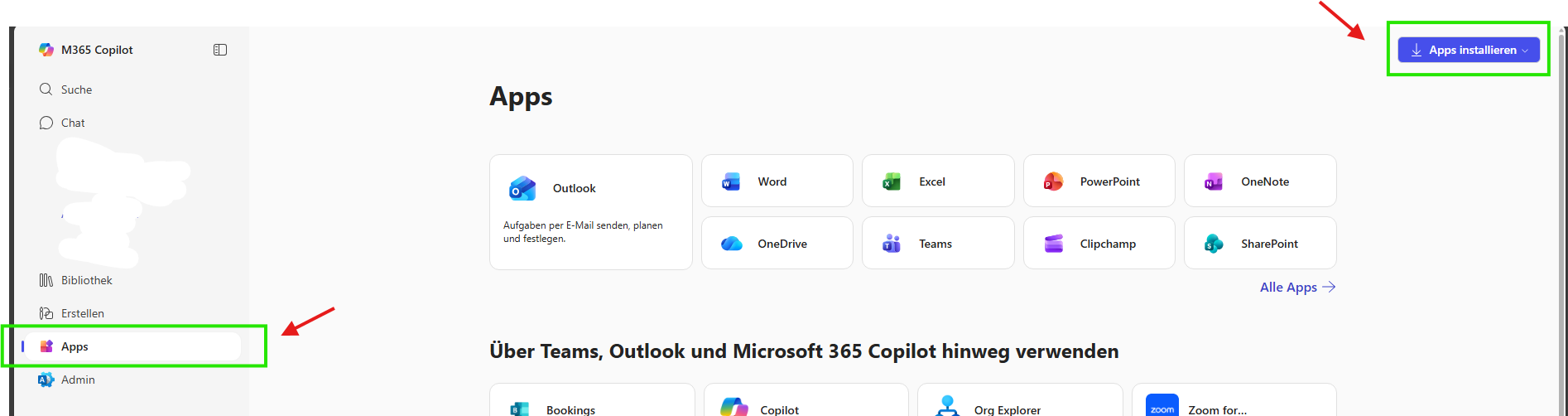Click the PowerPoint app icon
The image size is (1568, 416).
[1053, 181]
